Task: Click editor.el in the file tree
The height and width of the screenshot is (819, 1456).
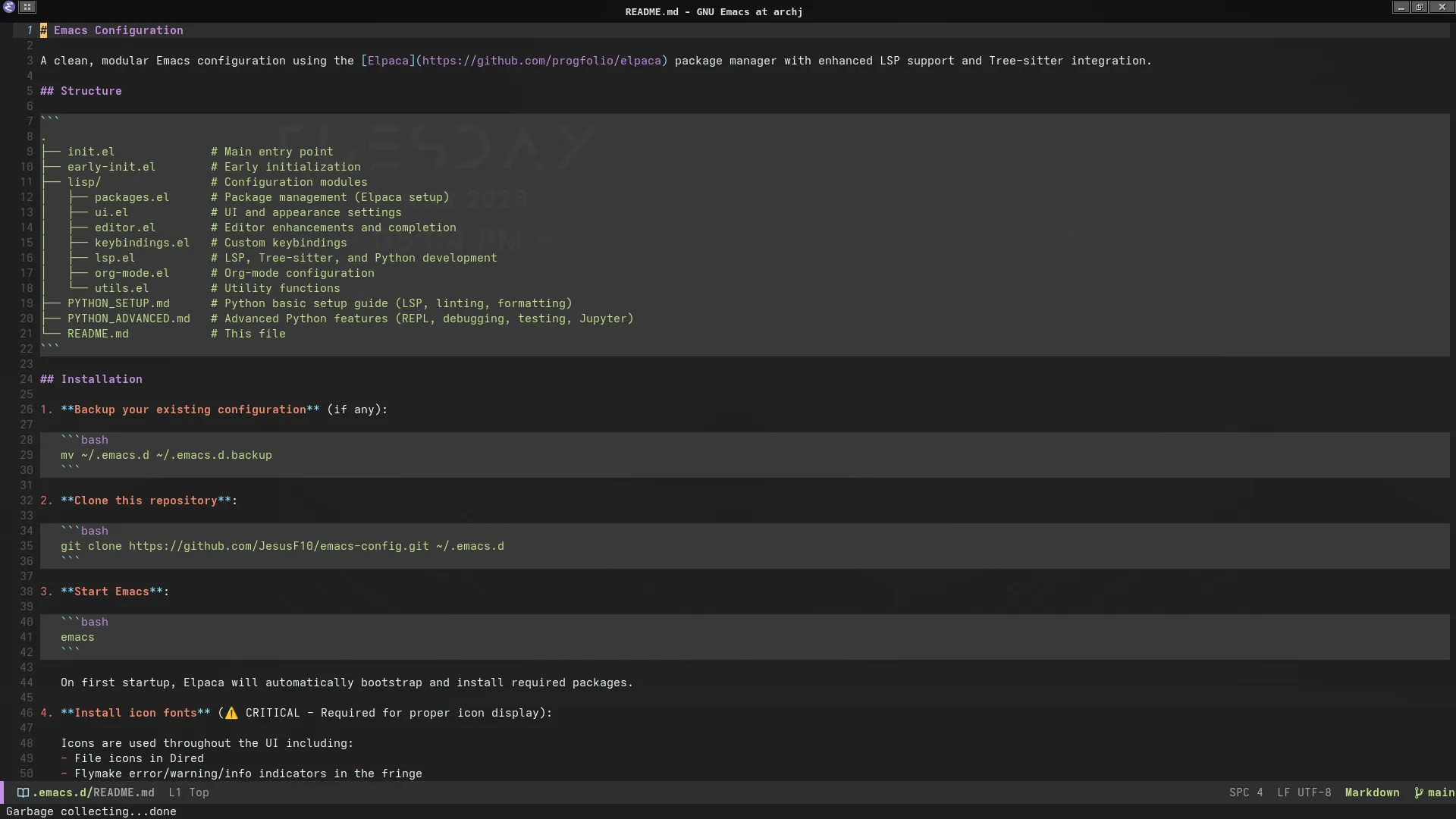Action: point(125,227)
